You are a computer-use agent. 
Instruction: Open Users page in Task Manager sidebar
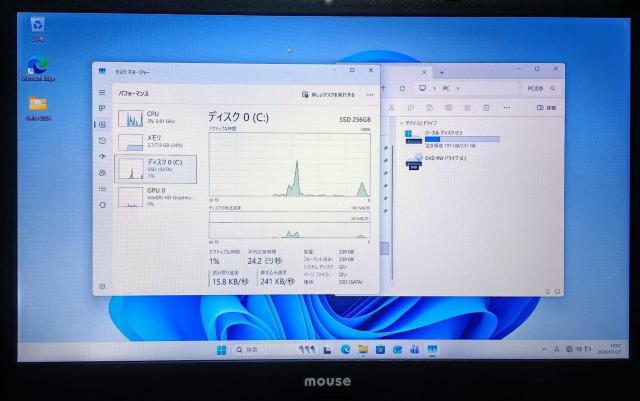pyautogui.click(x=102, y=173)
